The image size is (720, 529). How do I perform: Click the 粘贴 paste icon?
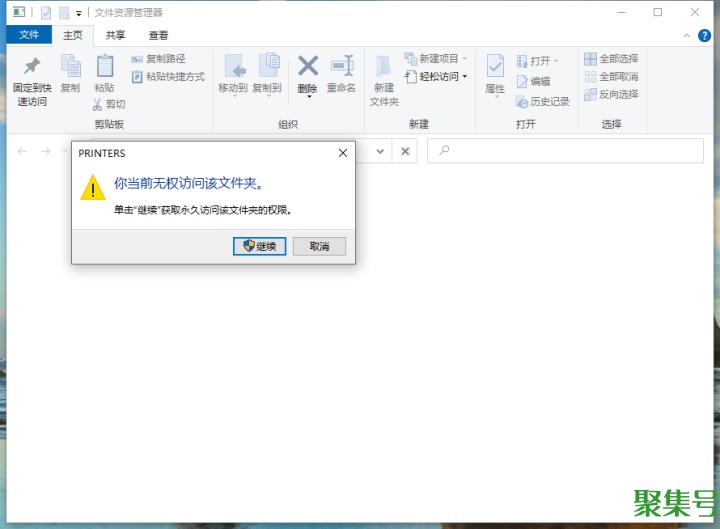coord(104,66)
